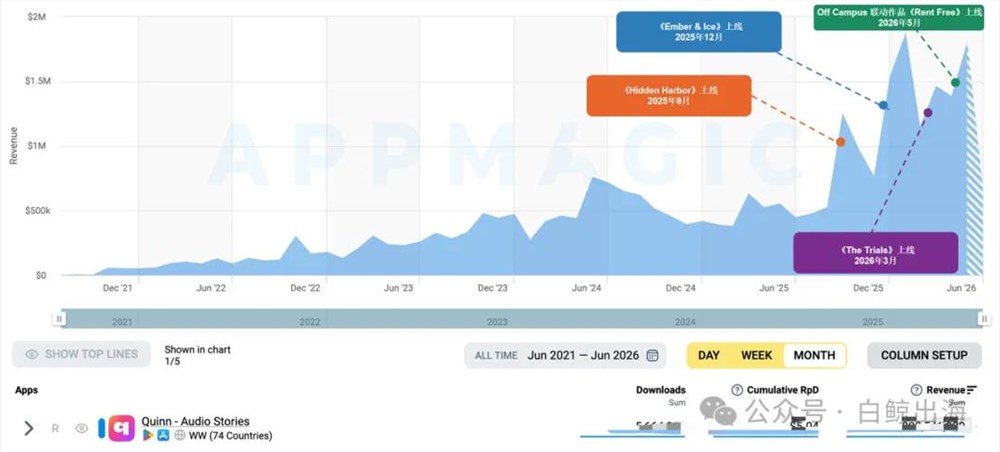1000x452 pixels.
Task: Click the help icon beside Revenue column
Action: coord(916,390)
